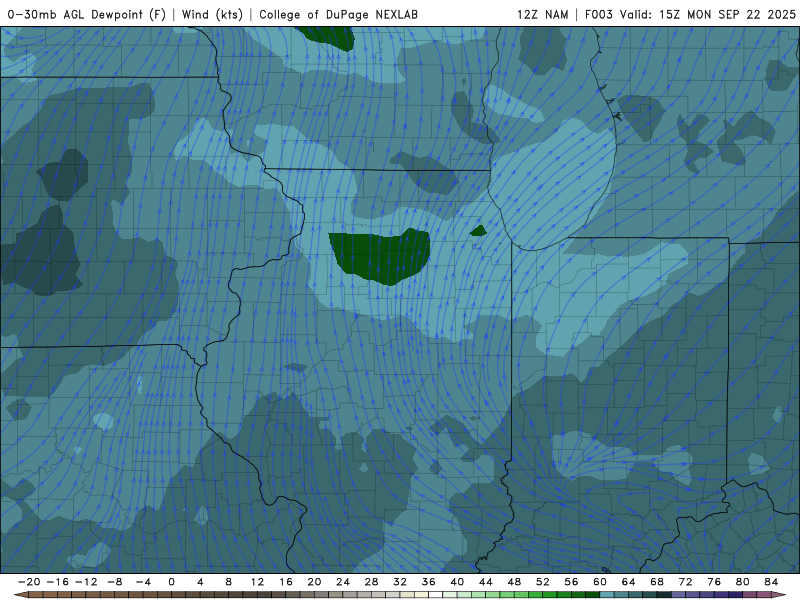
Task: Click the -16 legend value
Action: 57,582
